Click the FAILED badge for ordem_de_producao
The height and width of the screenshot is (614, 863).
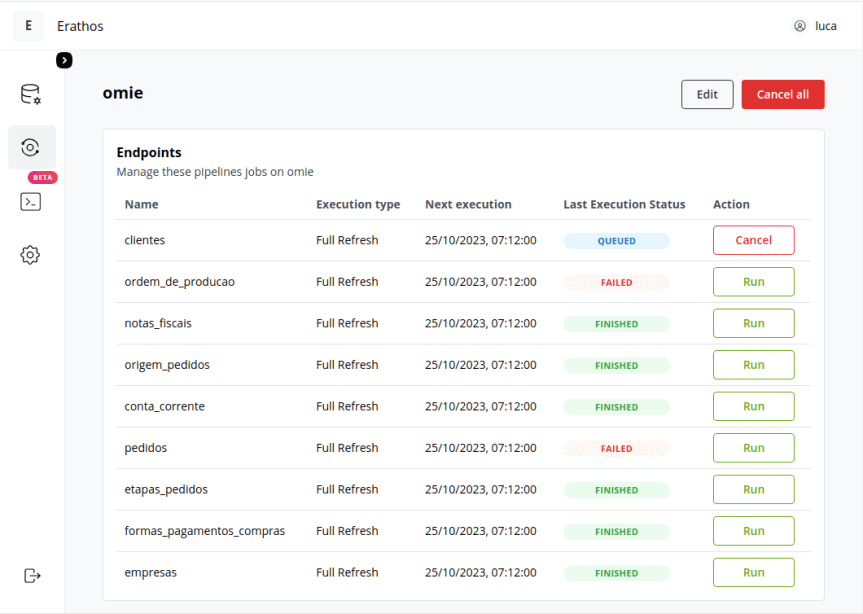(x=616, y=282)
